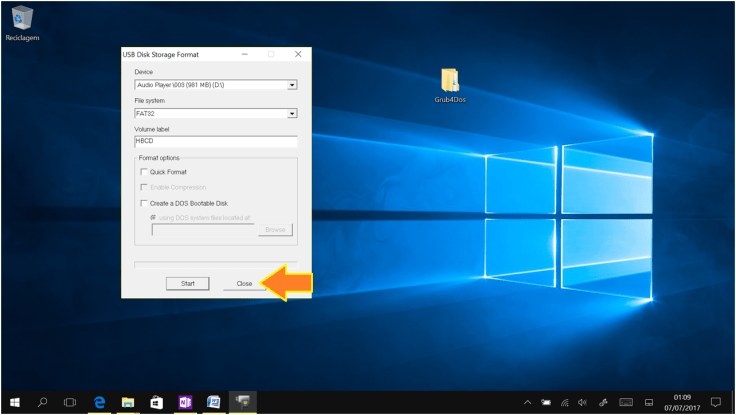Enable the Quick Format checkbox

(x=144, y=172)
